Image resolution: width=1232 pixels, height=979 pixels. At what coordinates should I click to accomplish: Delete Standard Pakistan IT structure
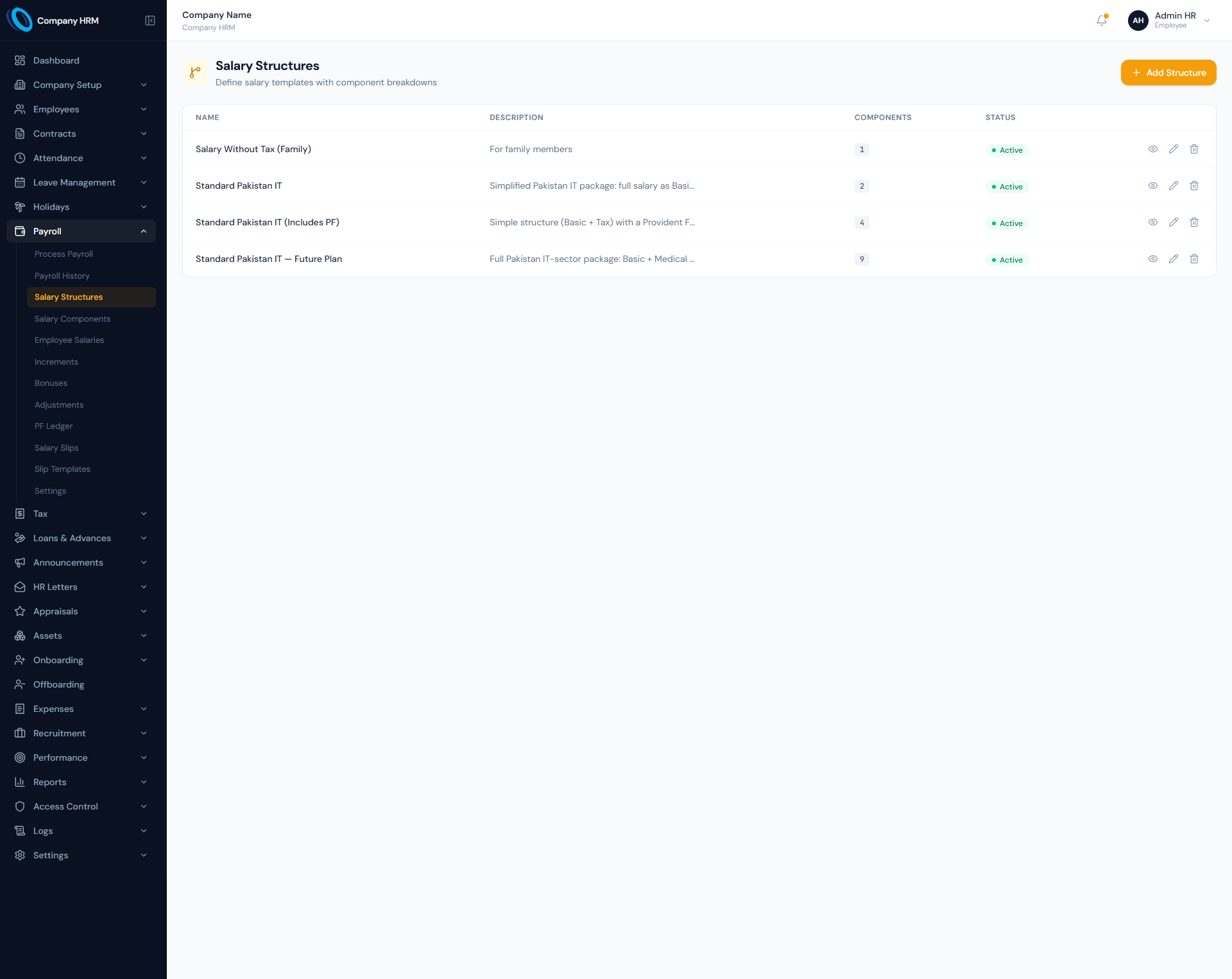[1194, 186]
